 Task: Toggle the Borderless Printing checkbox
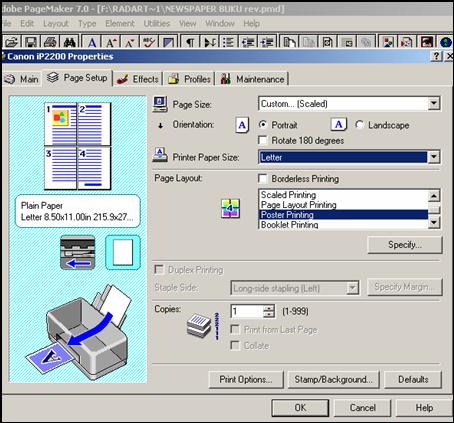click(263, 179)
